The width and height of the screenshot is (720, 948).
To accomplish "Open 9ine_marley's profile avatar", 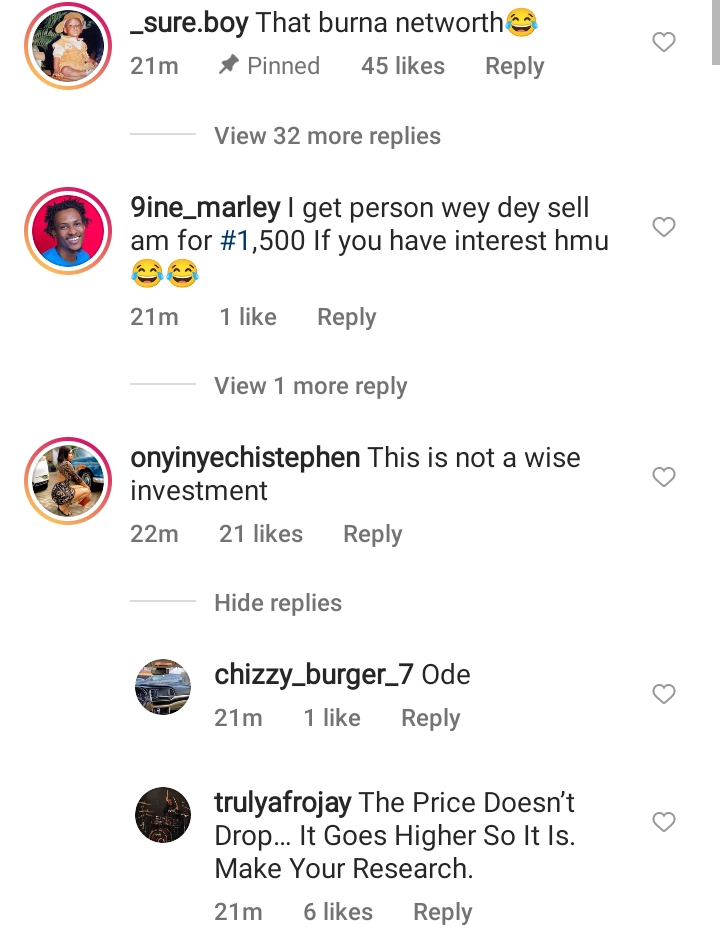I will (x=68, y=231).
